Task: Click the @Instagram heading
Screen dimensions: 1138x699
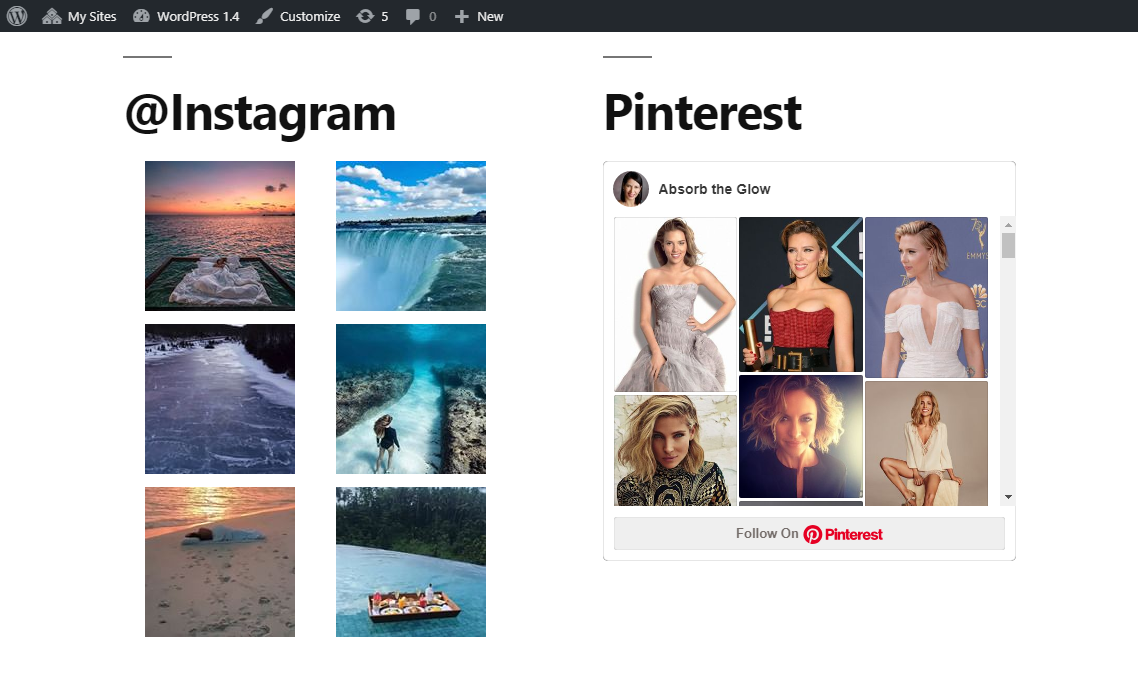Action: pos(260,114)
